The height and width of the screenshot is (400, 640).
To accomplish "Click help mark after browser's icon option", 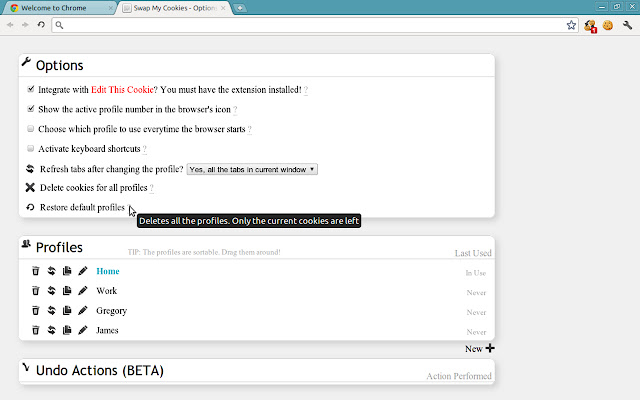I will 235,109.
